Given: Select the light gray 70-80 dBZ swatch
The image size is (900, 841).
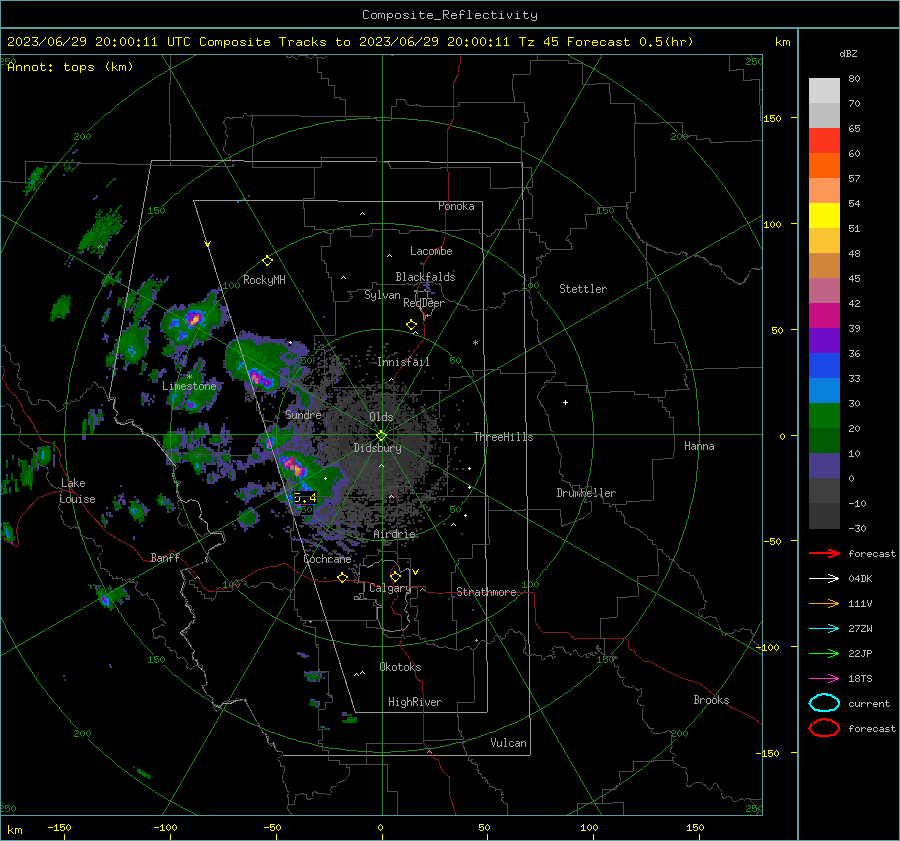Looking at the screenshot, I should (x=824, y=91).
